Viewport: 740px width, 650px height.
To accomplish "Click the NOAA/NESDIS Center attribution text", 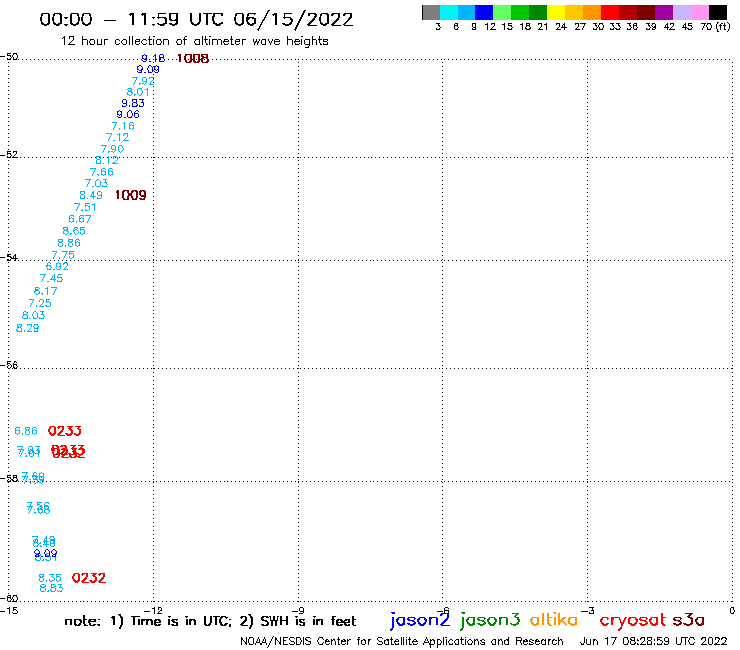I will tap(402, 642).
